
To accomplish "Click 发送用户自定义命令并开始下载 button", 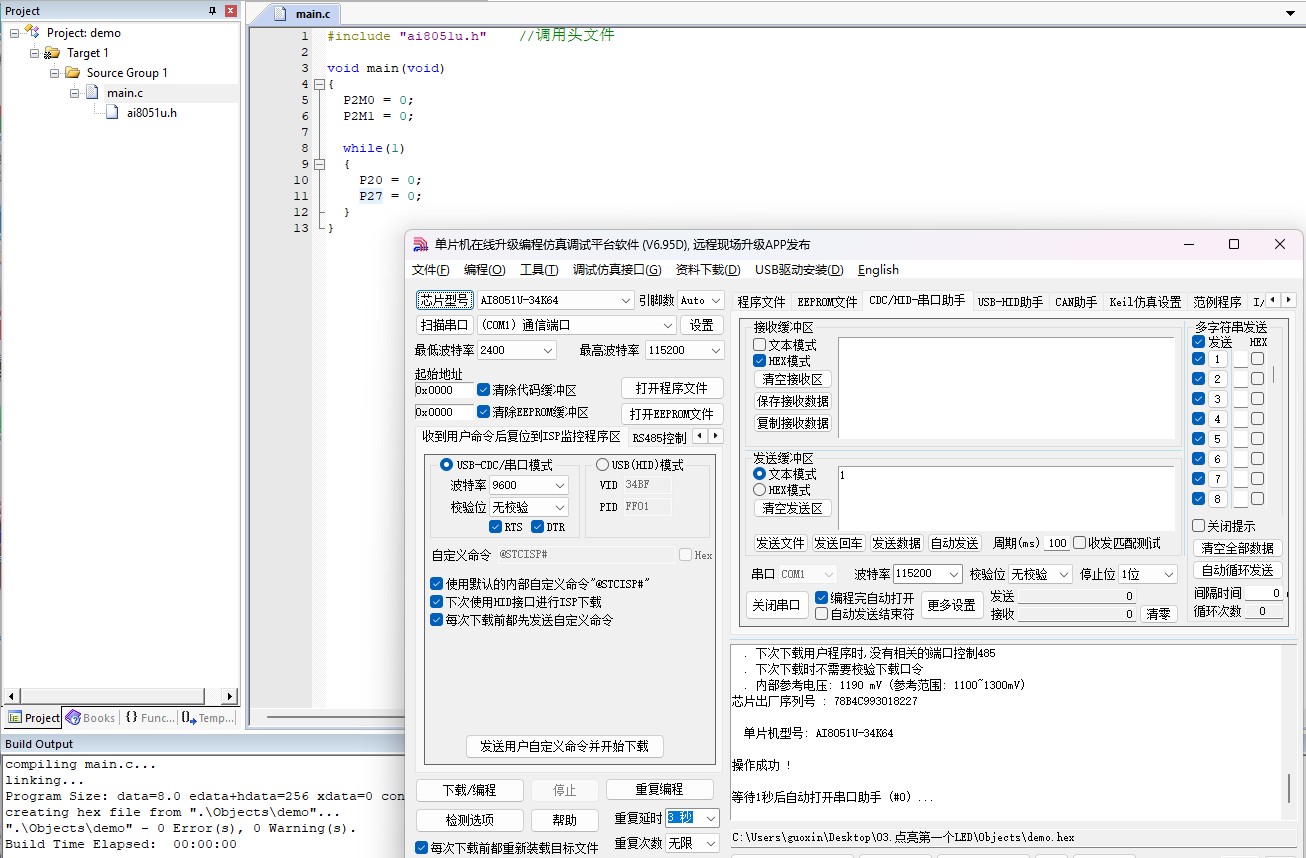I will (565, 746).
